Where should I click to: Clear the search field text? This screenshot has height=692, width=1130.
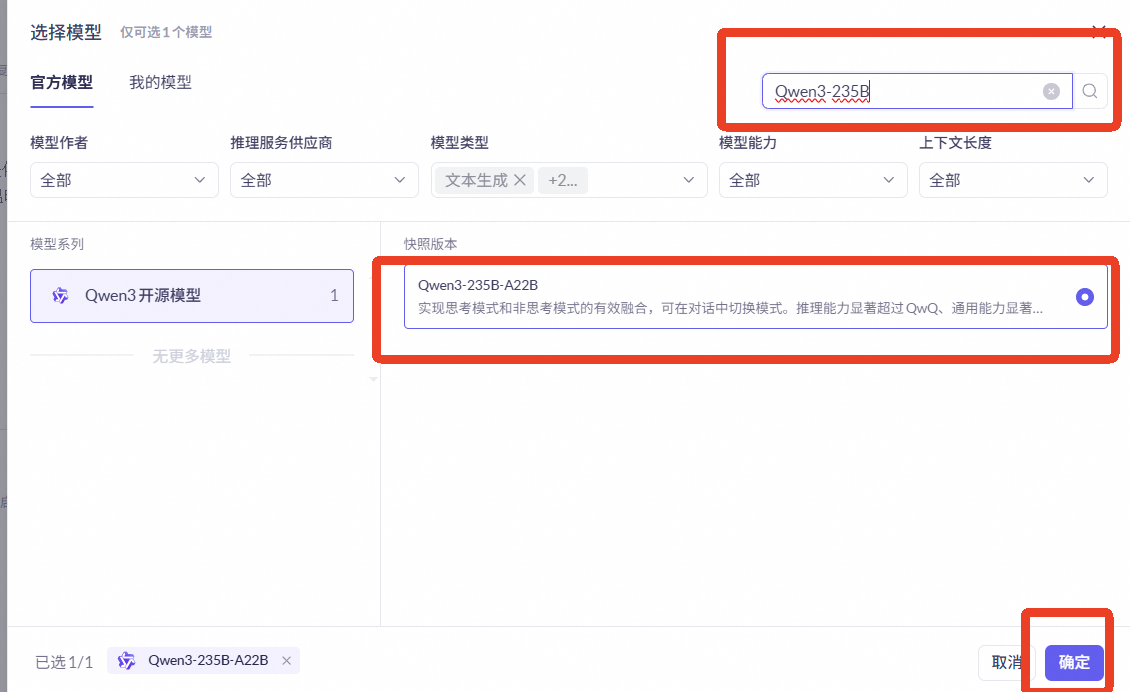pos(1051,91)
